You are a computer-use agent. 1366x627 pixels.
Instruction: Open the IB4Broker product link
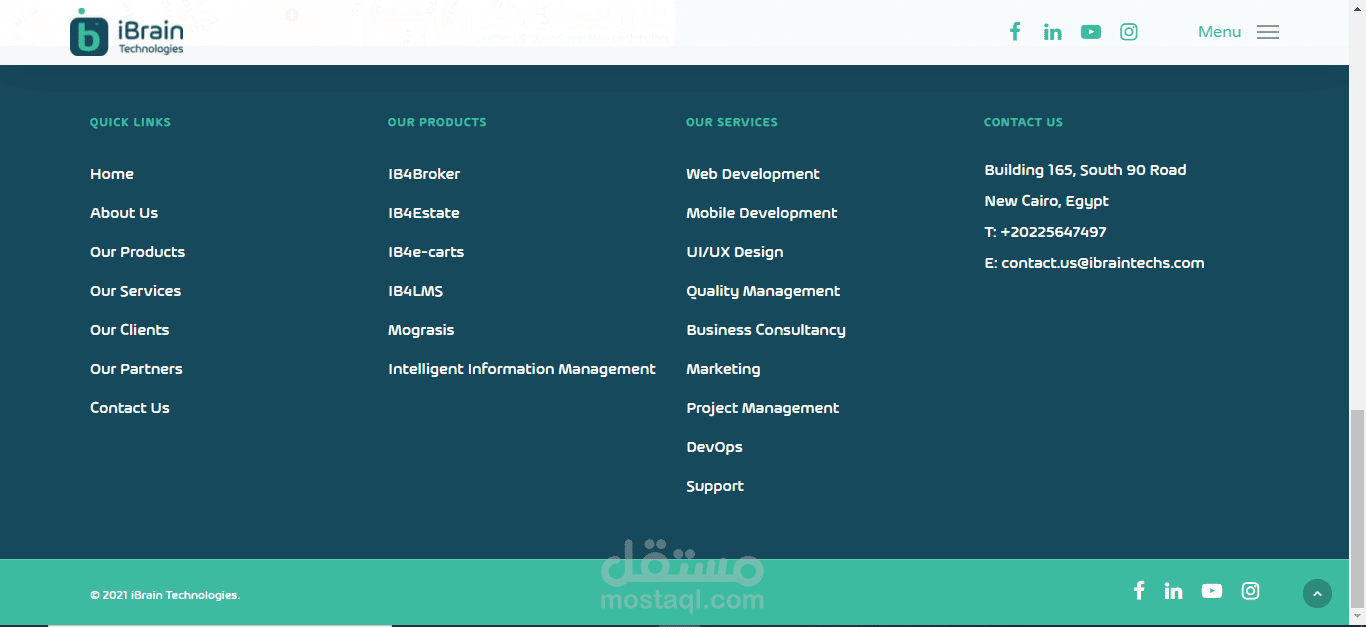(424, 174)
